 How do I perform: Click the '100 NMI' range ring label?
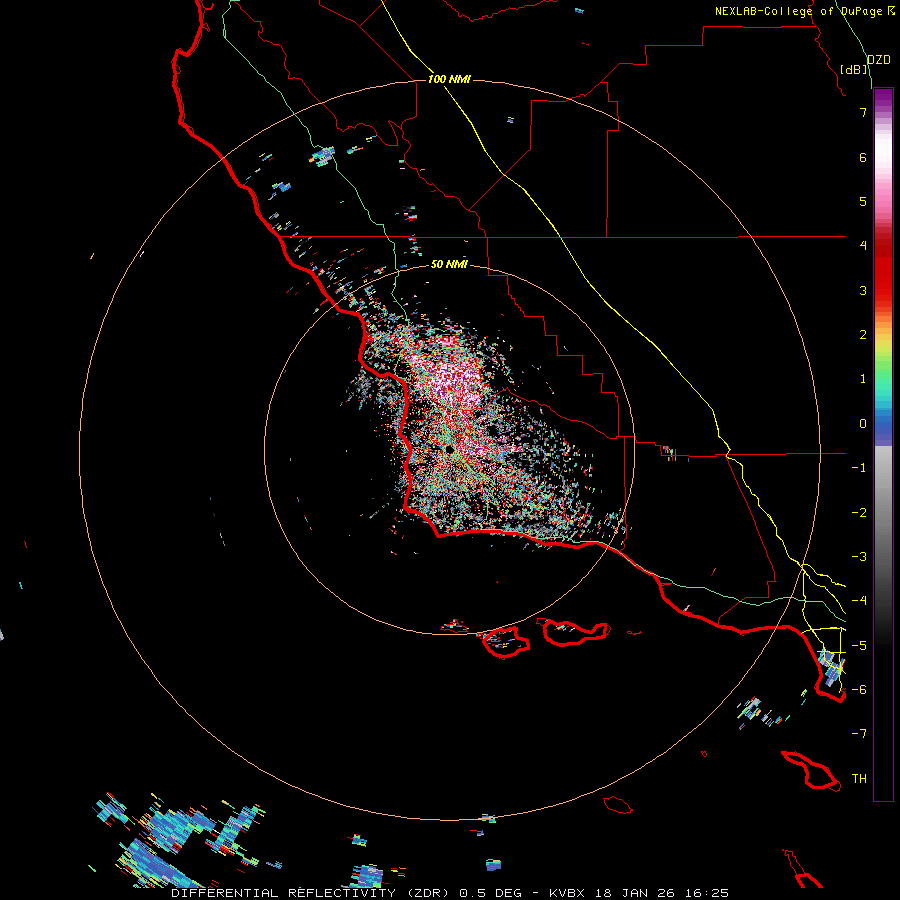coord(449,79)
